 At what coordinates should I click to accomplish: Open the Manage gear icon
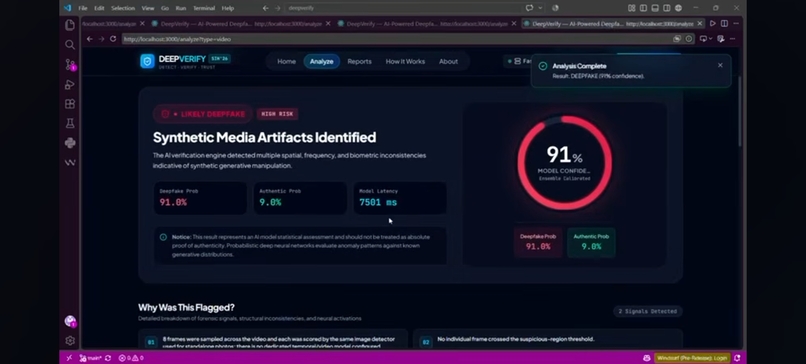click(x=70, y=341)
